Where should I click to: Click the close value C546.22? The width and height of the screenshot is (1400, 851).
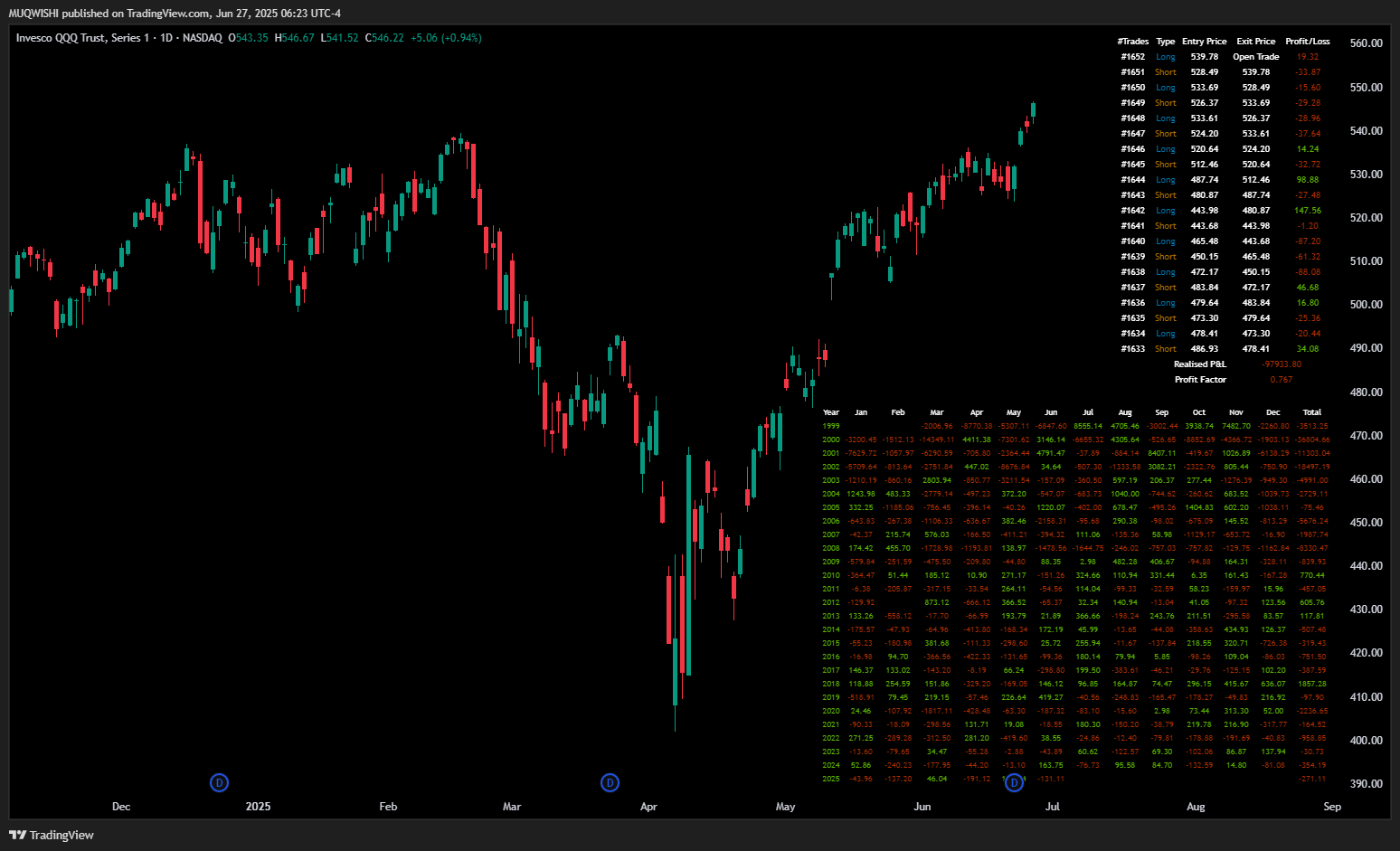(x=384, y=38)
